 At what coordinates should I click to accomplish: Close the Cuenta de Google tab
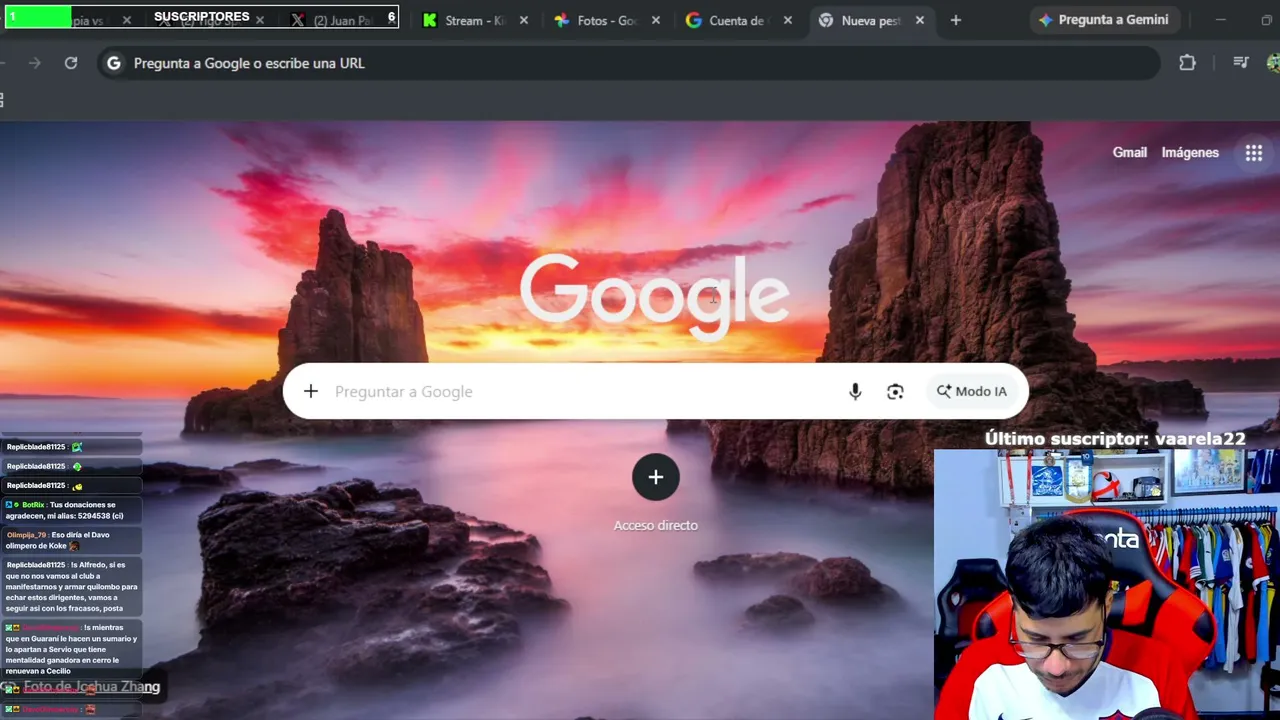[788, 20]
